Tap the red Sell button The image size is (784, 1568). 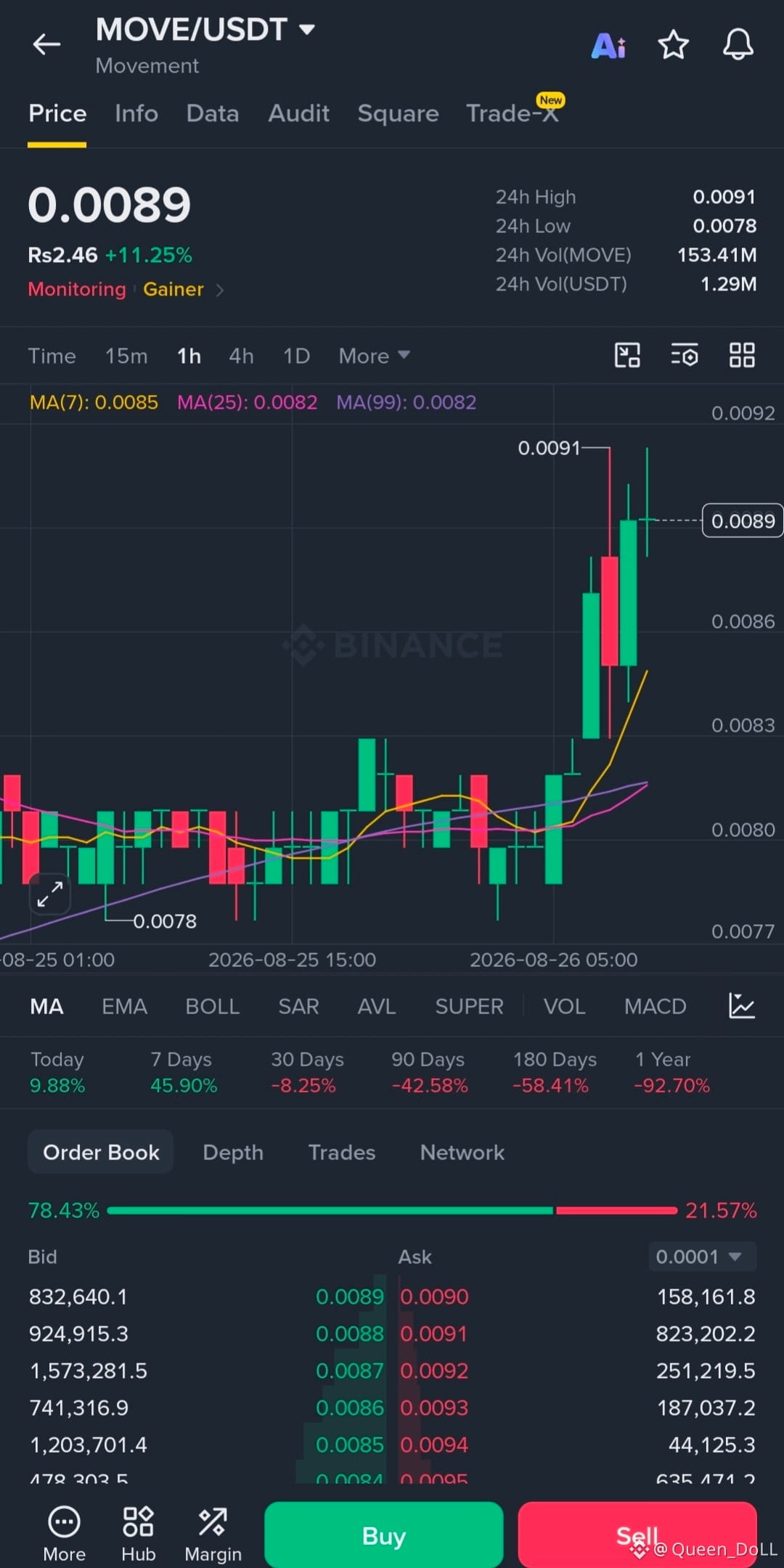tap(637, 1535)
